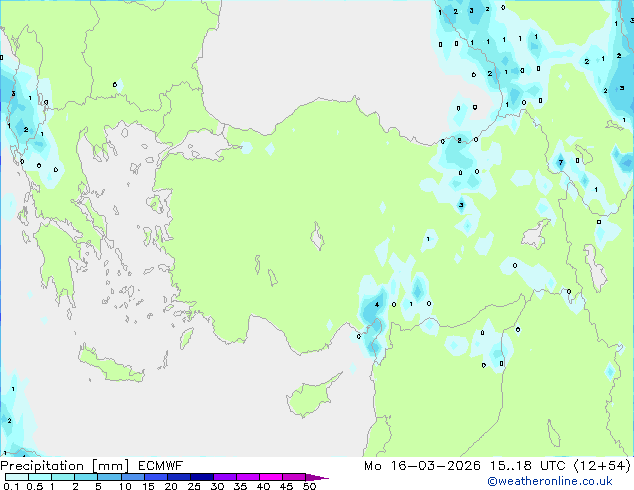Select the ECMWF model label
This screenshot has width=634, height=490.
pos(161,466)
